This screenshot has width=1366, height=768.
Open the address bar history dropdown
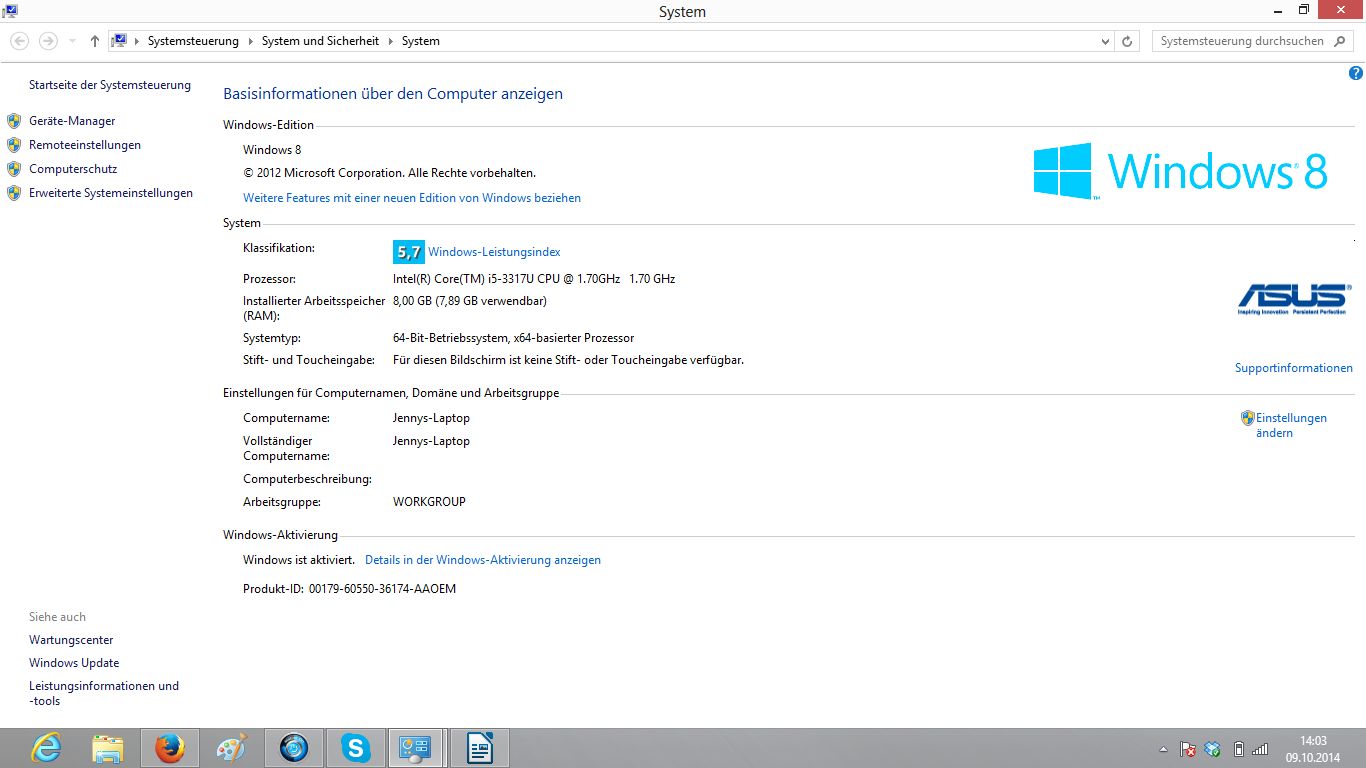point(1105,41)
